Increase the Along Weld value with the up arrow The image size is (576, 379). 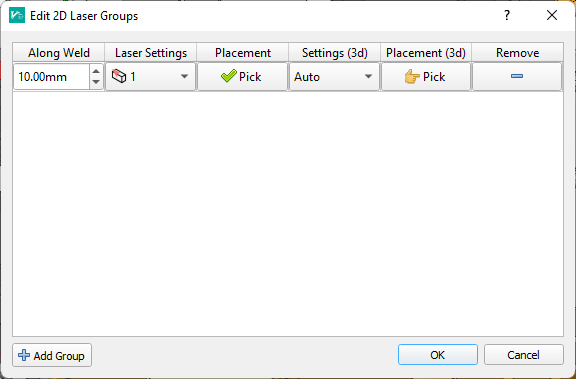click(96, 71)
